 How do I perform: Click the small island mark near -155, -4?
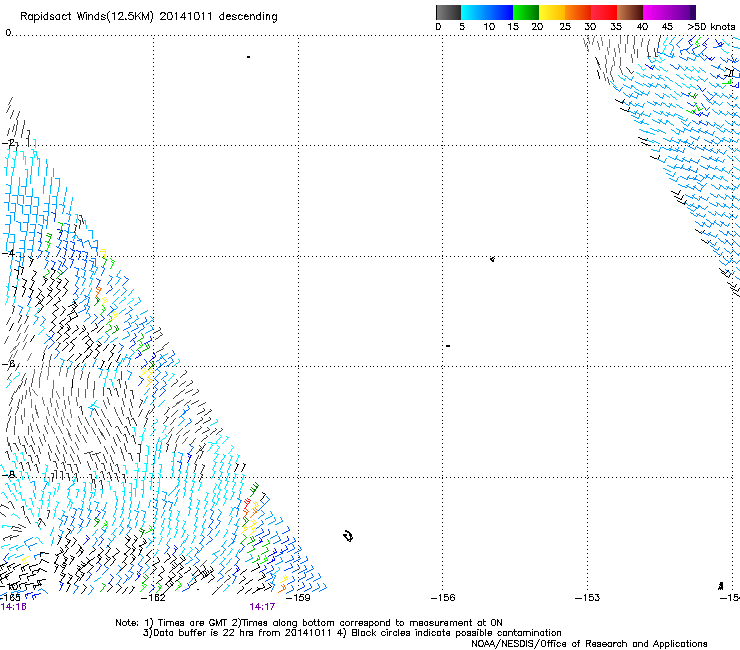[492, 259]
